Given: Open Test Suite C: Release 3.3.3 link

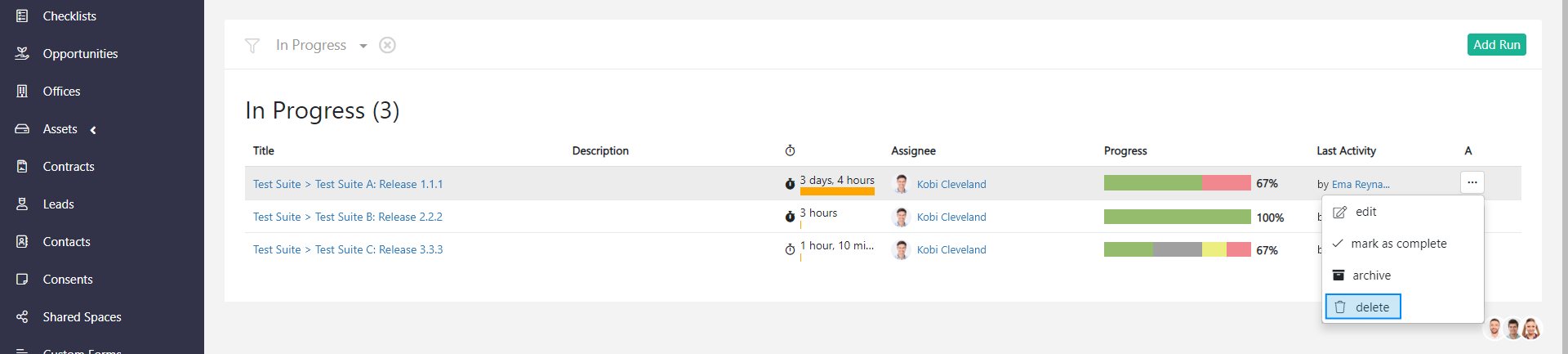Looking at the screenshot, I should 379,250.
